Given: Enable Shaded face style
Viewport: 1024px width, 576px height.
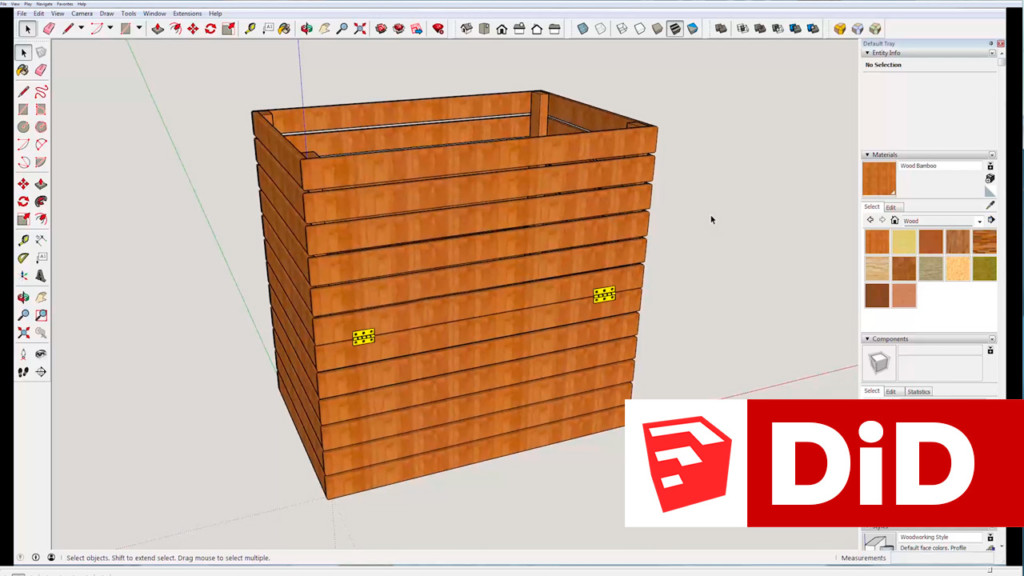Looking at the screenshot, I should pyautogui.click(x=657, y=29).
